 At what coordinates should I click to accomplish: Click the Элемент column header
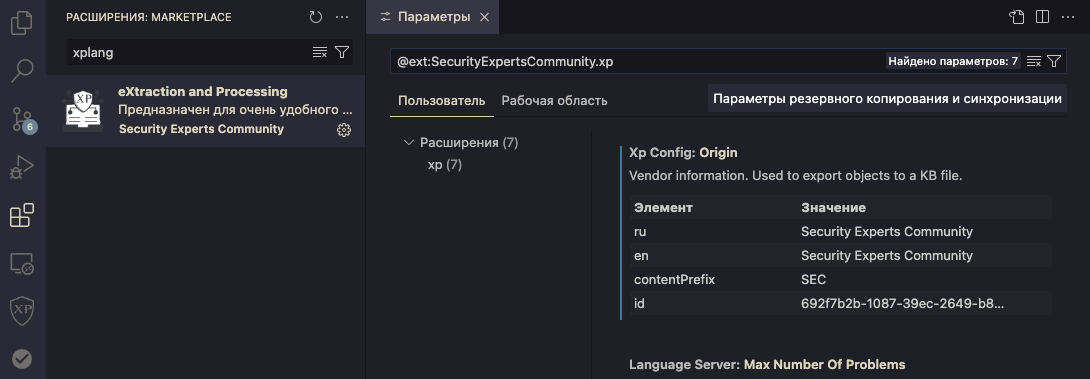[x=662, y=207]
